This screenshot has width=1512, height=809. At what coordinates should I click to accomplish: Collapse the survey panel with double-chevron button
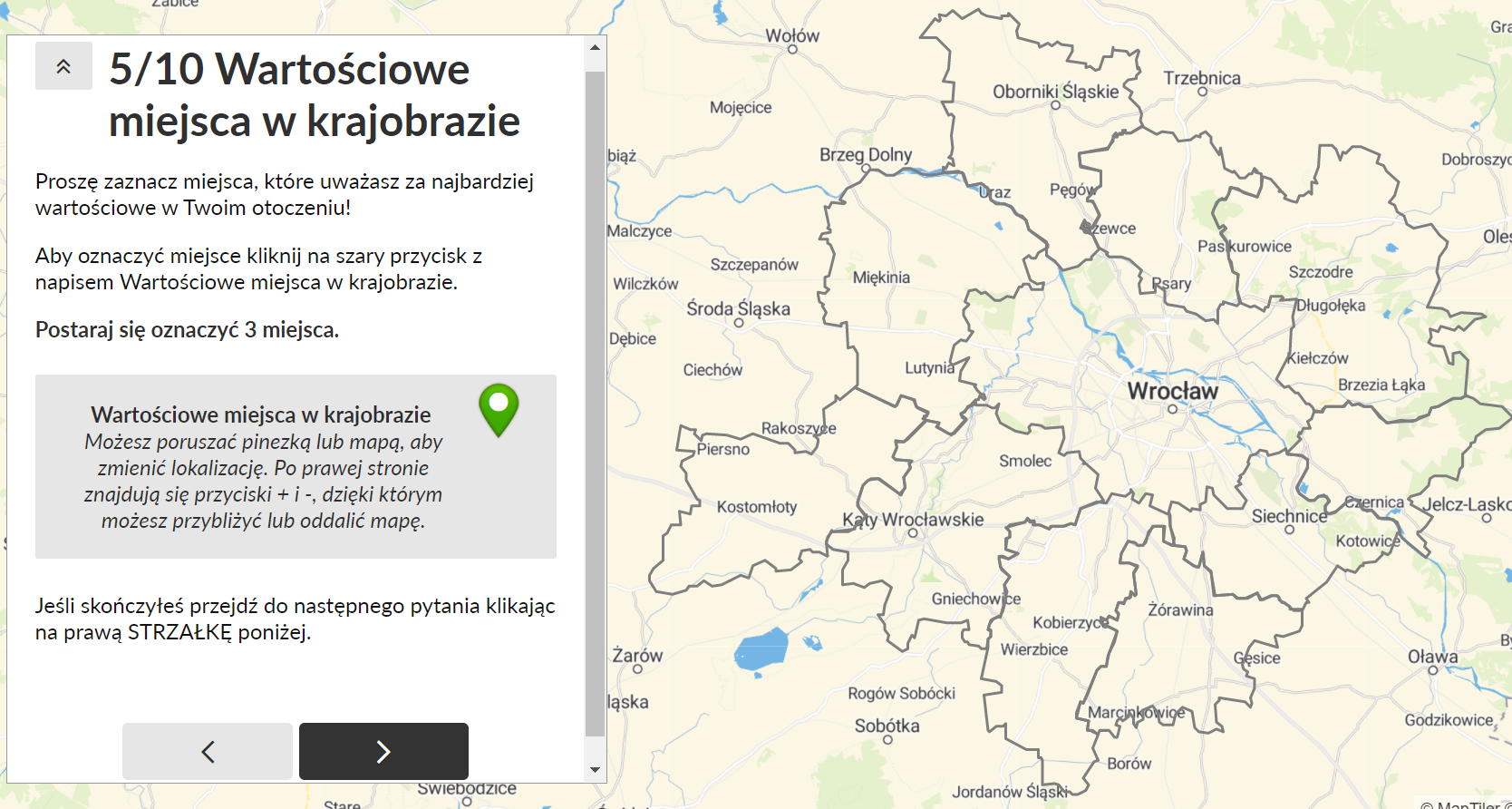click(x=63, y=66)
